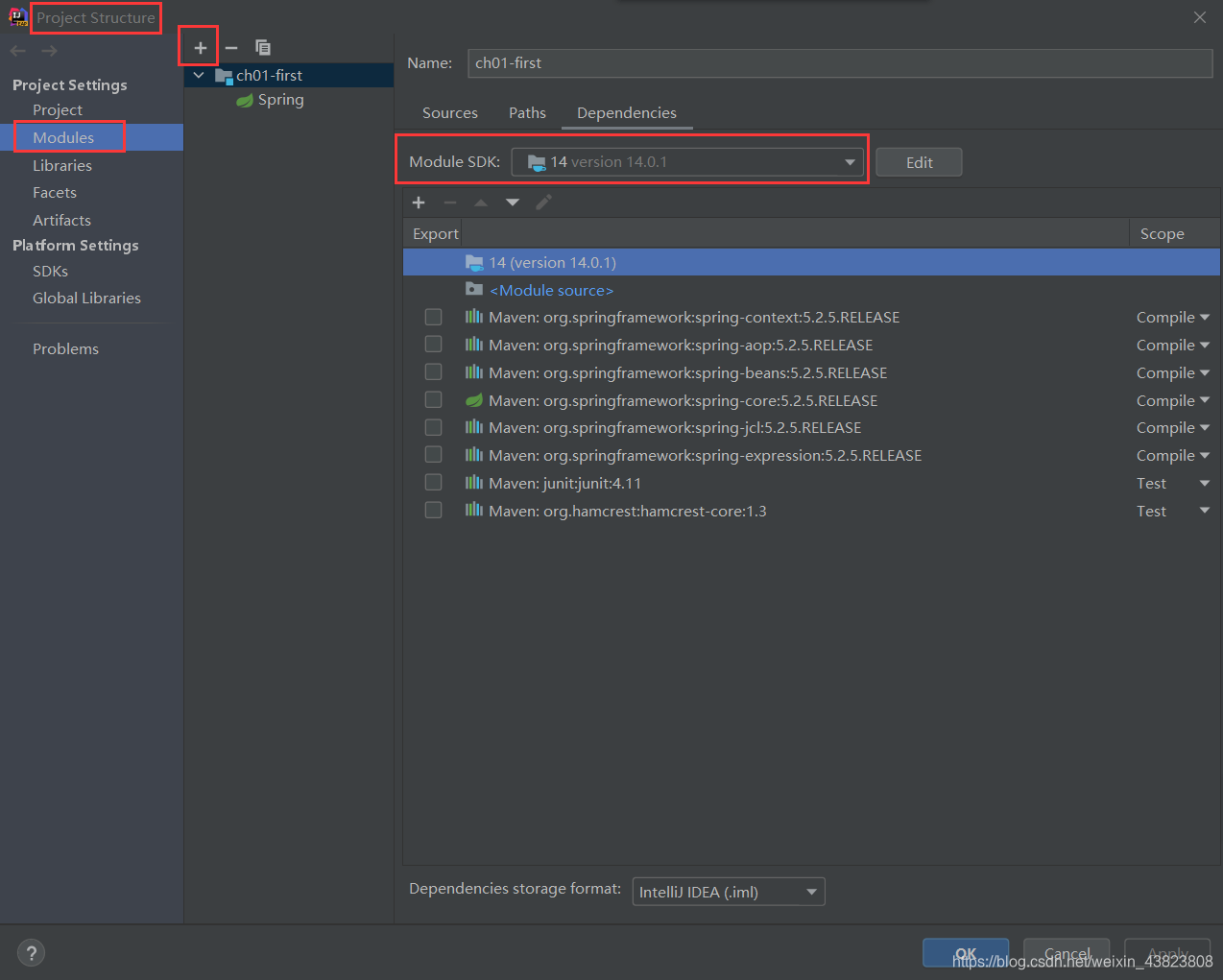Screen dimensions: 1223x980
Task: Go back with the left arrow
Action: pos(18,51)
